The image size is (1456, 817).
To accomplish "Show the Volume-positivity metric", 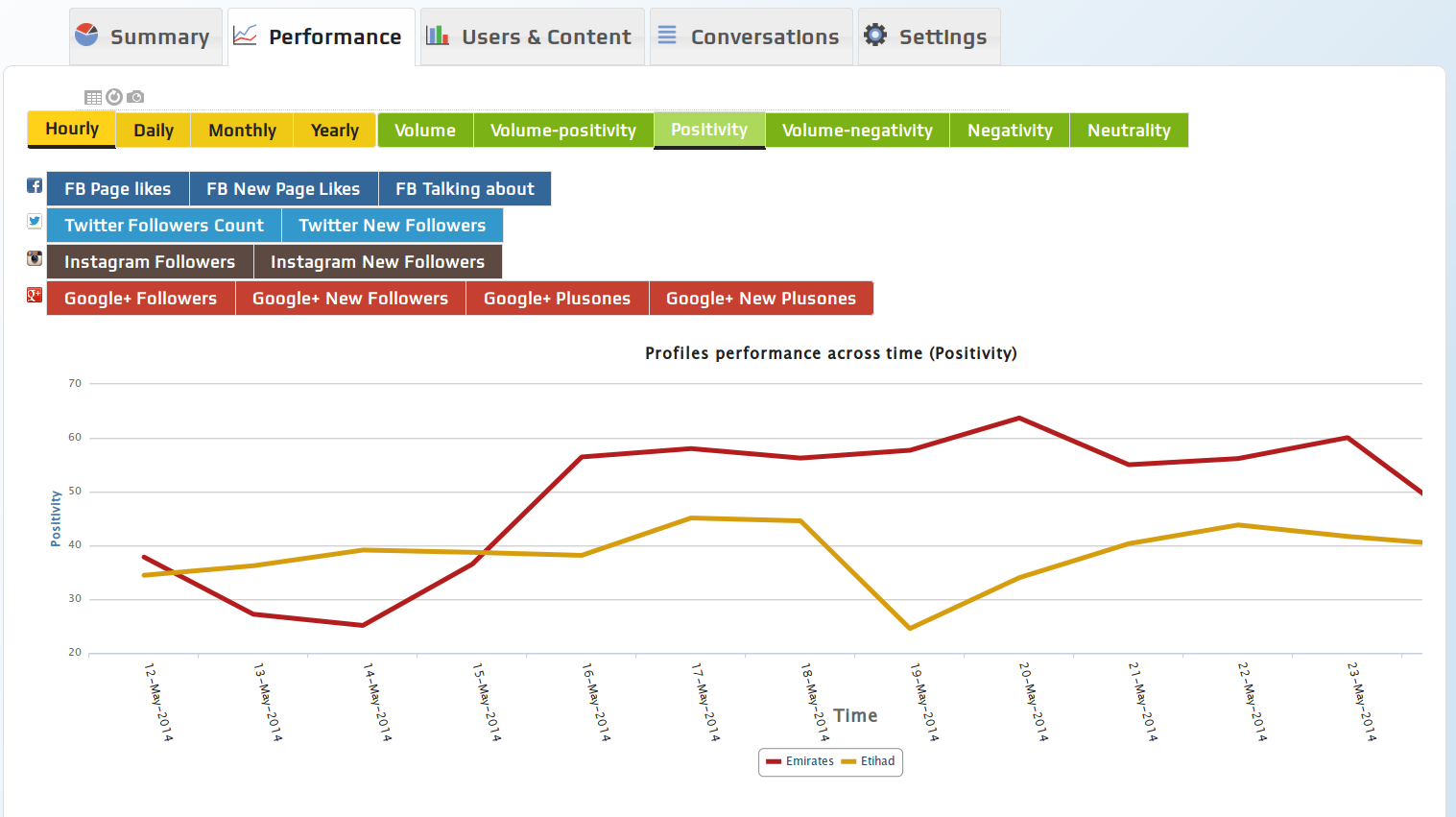I will [563, 131].
